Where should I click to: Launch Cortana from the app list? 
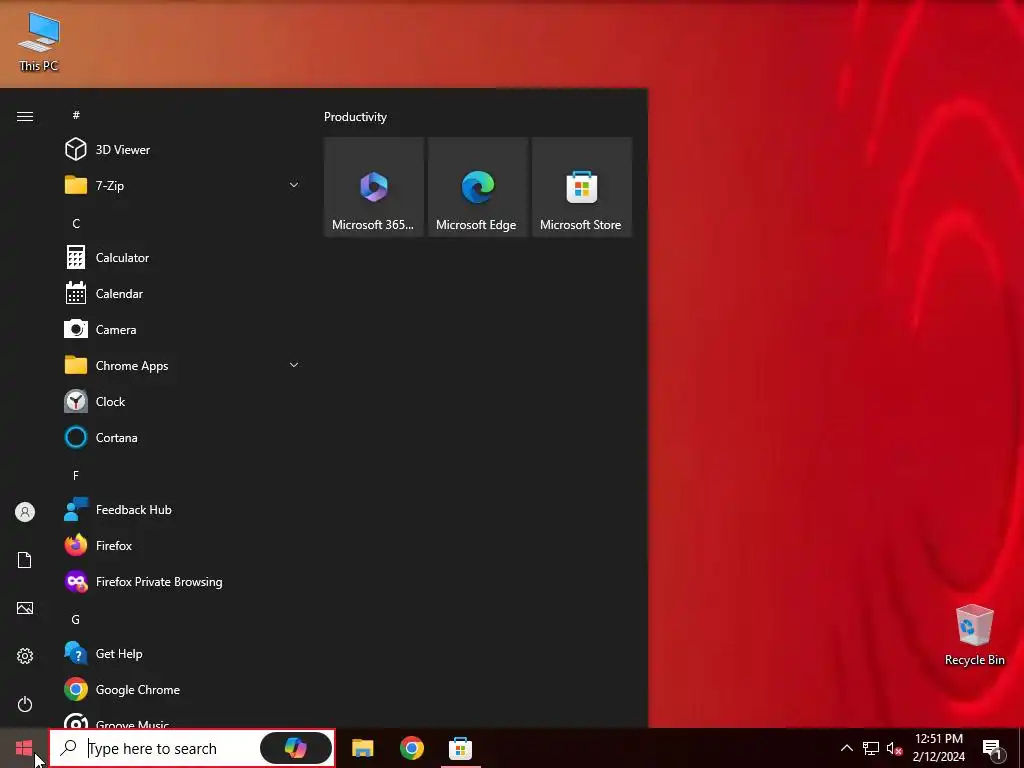point(183,437)
